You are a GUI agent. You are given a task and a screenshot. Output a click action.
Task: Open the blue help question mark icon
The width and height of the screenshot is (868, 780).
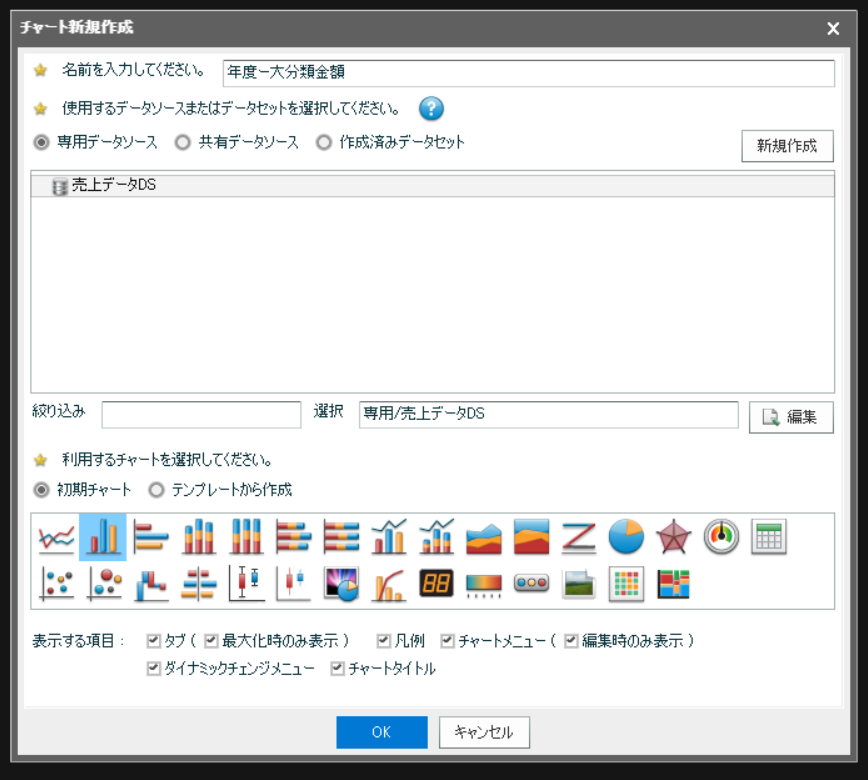431,108
